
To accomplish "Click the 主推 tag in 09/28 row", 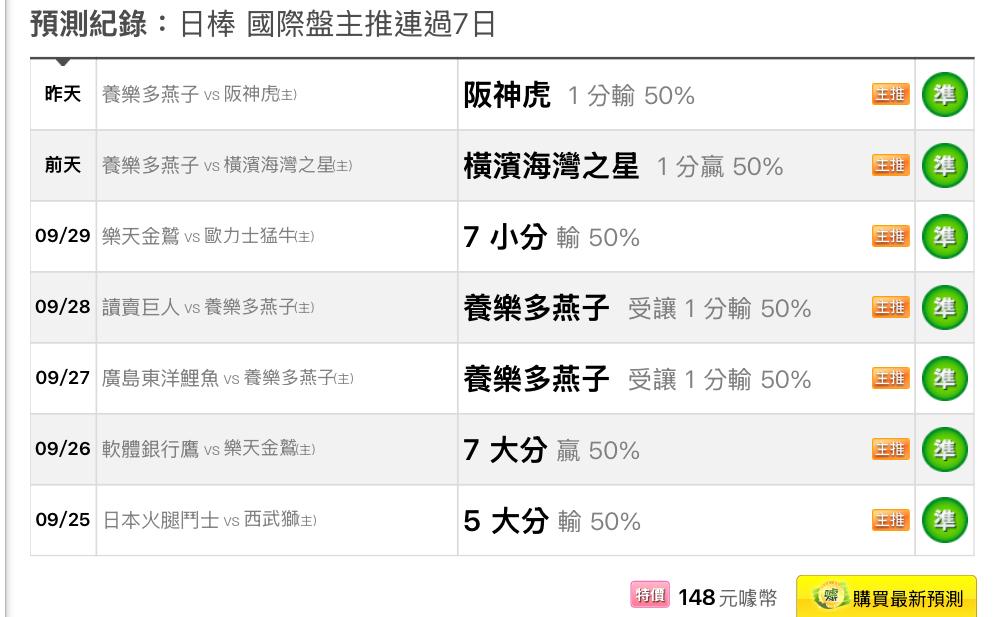I will [891, 308].
